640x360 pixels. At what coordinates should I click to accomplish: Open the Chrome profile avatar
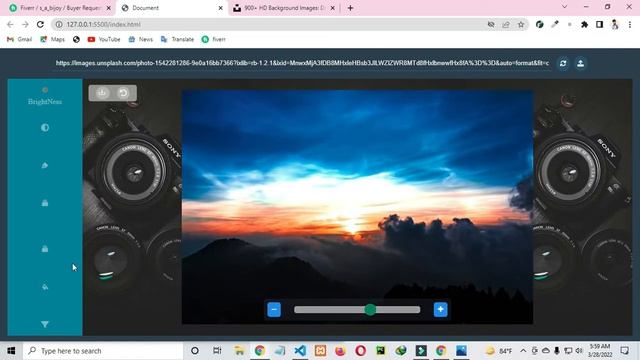pos(615,24)
